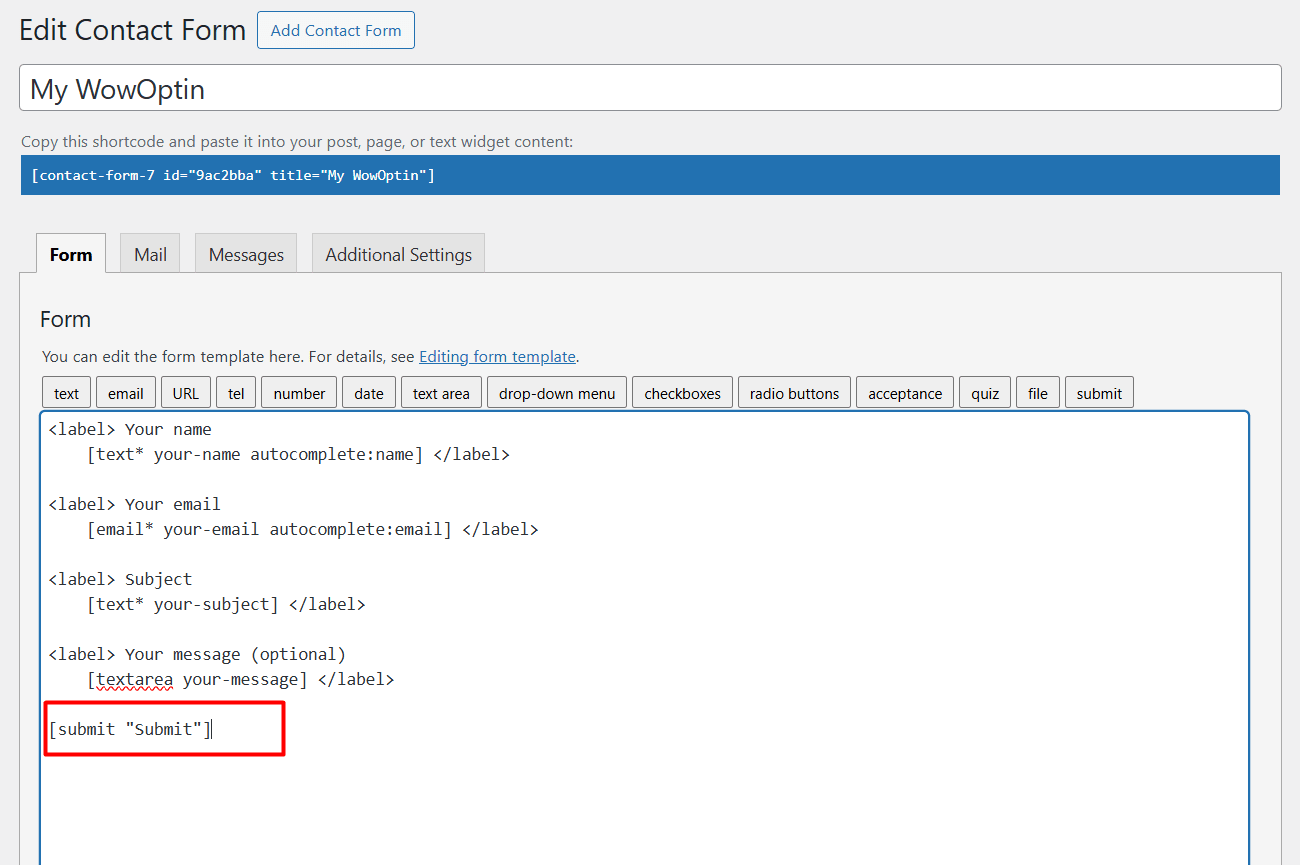1300x865 pixels.
Task: Click the "Your message (optional)" label line
Action: tap(197, 654)
